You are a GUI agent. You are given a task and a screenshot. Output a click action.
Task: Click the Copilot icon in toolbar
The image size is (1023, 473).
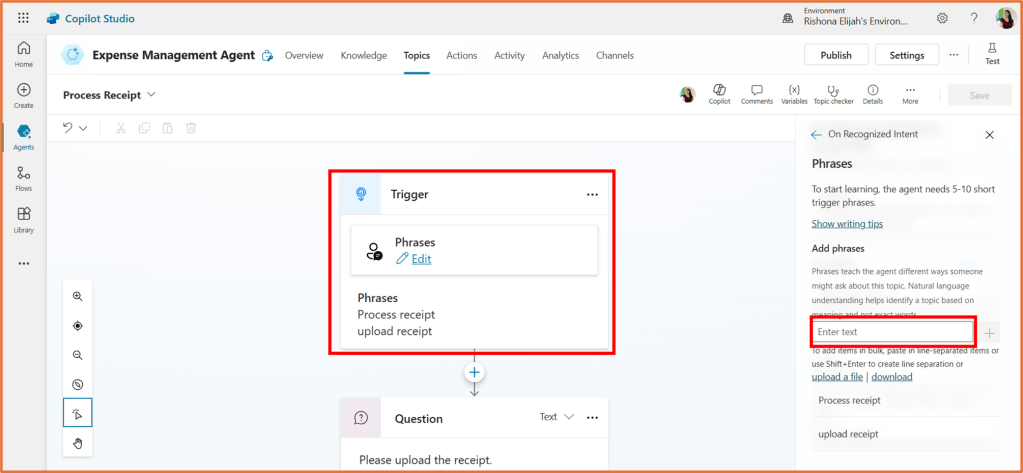[x=718, y=93]
